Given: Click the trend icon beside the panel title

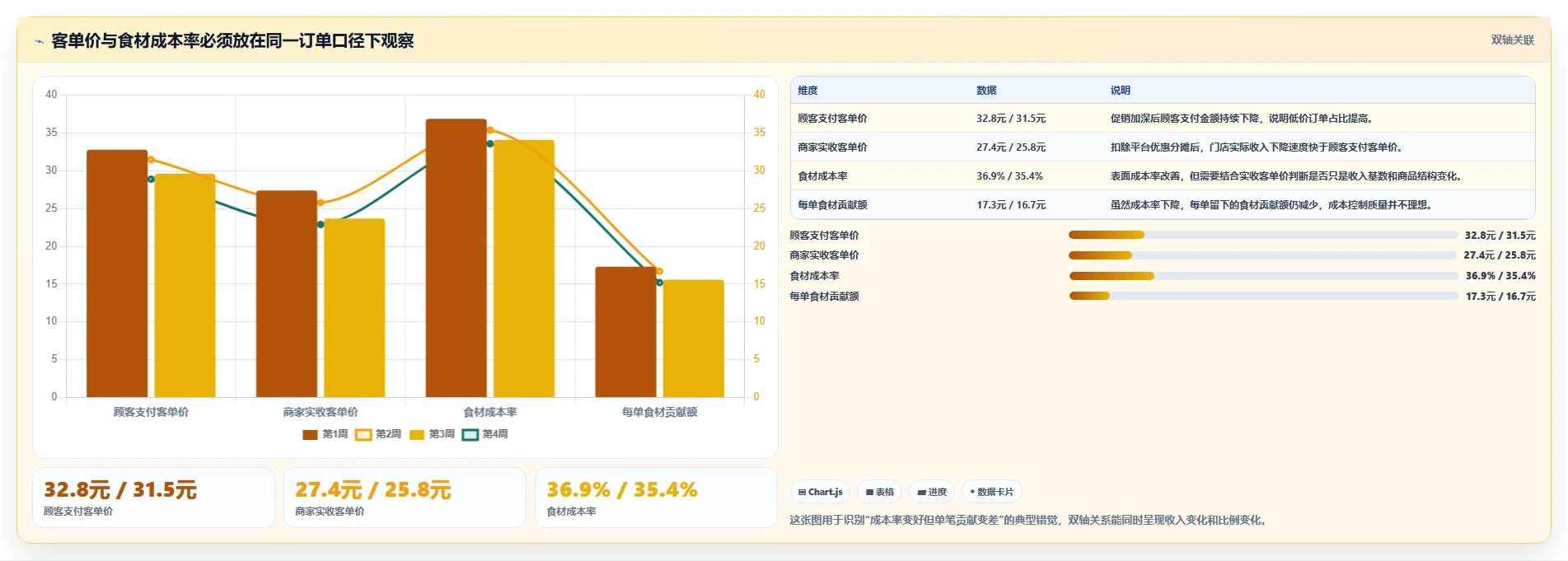Looking at the screenshot, I should (x=39, y=41).
